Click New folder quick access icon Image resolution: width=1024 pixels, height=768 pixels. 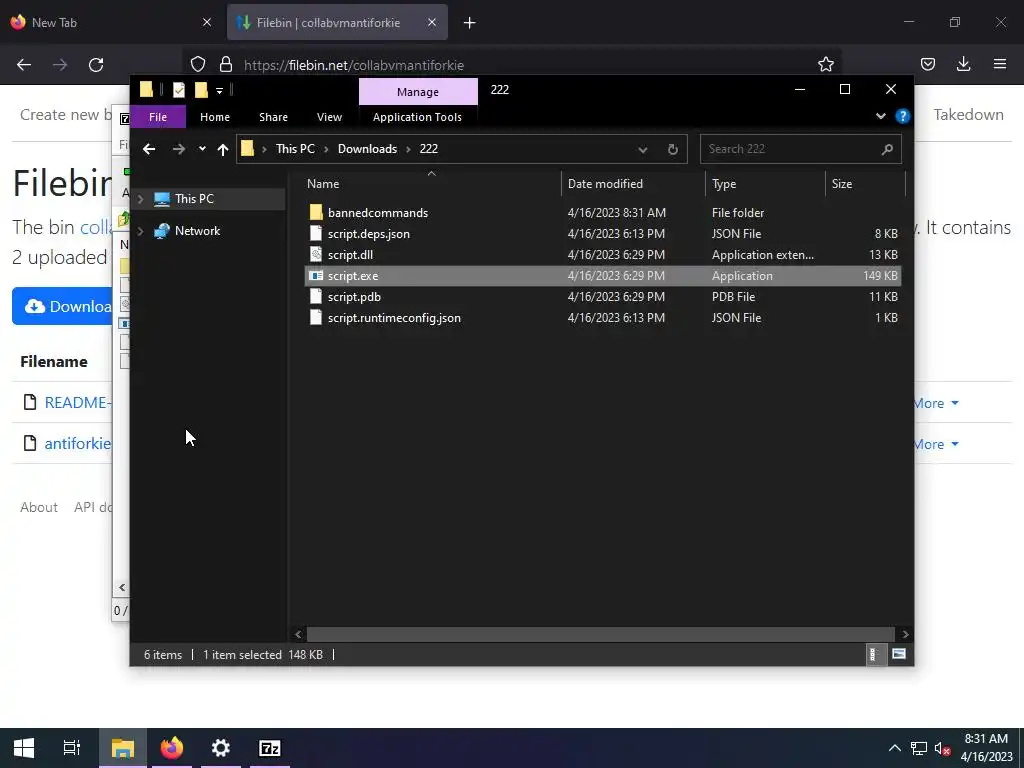[201, 89]
